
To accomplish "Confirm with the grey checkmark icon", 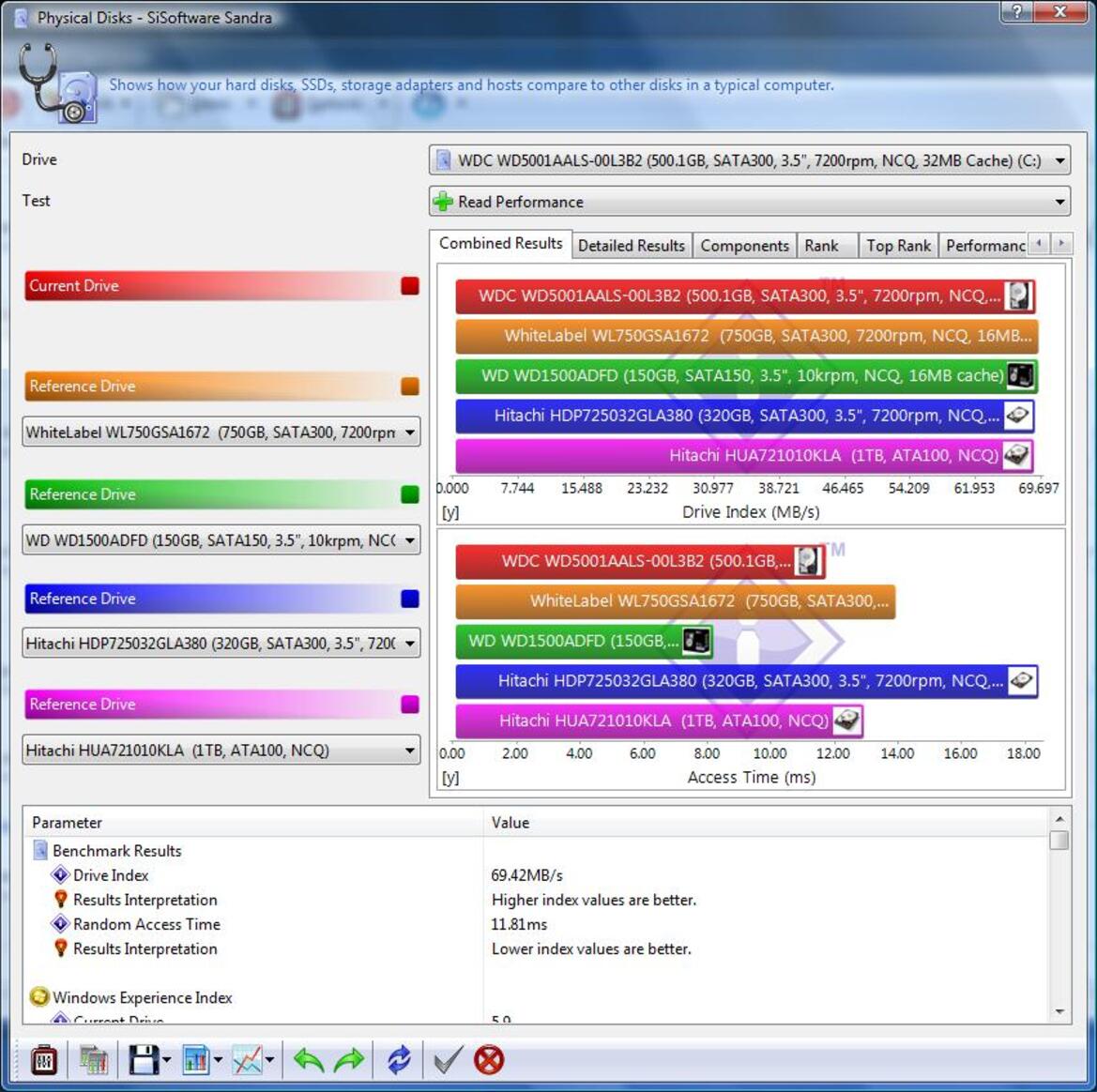I will click(448, 1060).
